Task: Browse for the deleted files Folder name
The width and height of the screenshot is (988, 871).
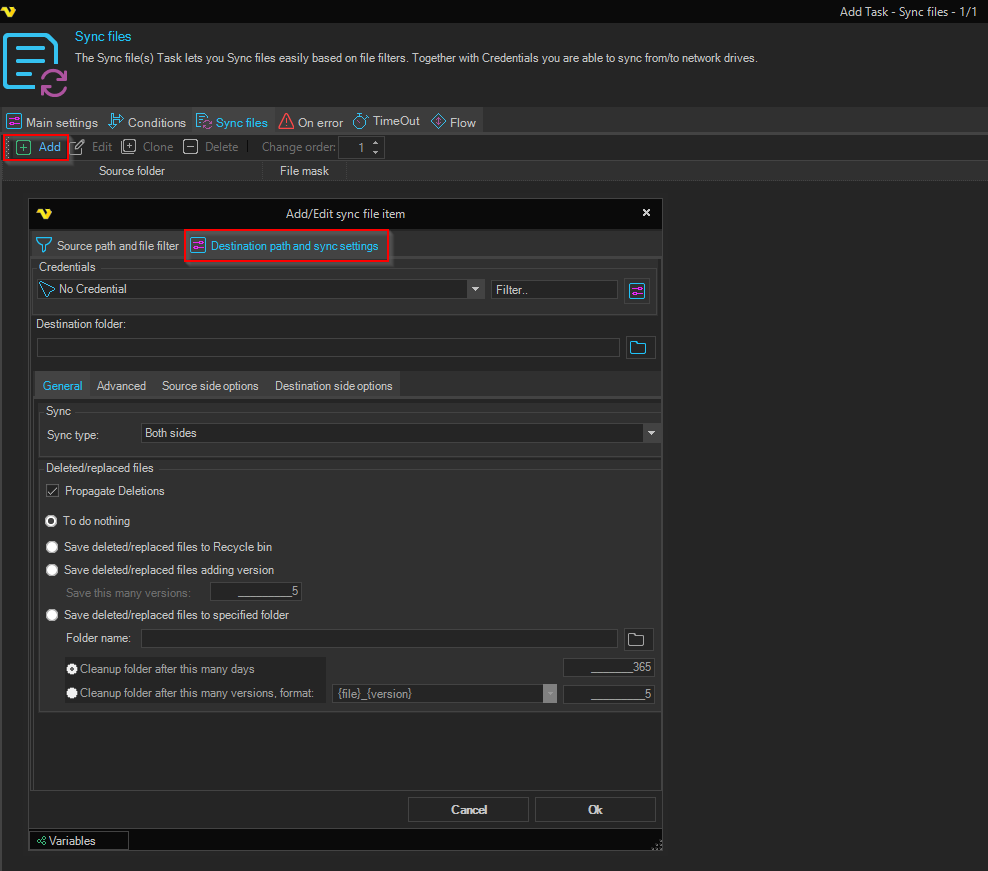Action: (x=638, y=639)
